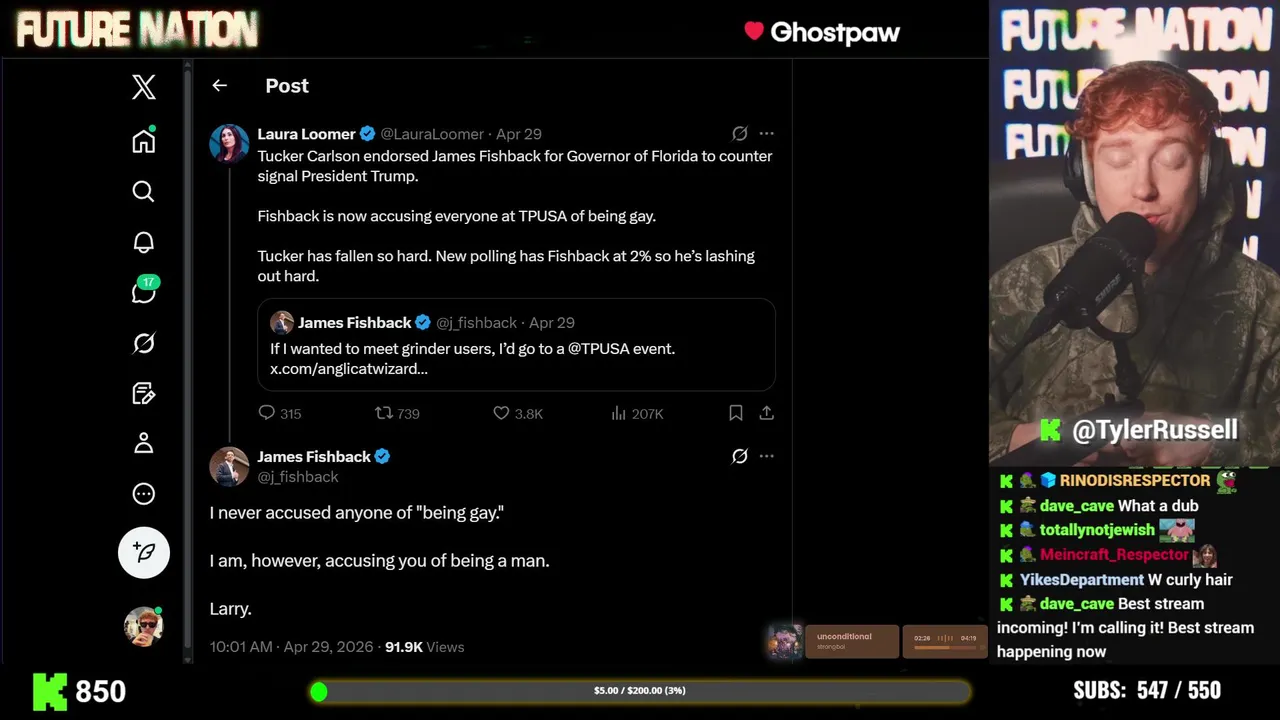Click the SUBS: 547 / 550 counter
This screenshot has width=1280, height=720.
pos(1147,691)
